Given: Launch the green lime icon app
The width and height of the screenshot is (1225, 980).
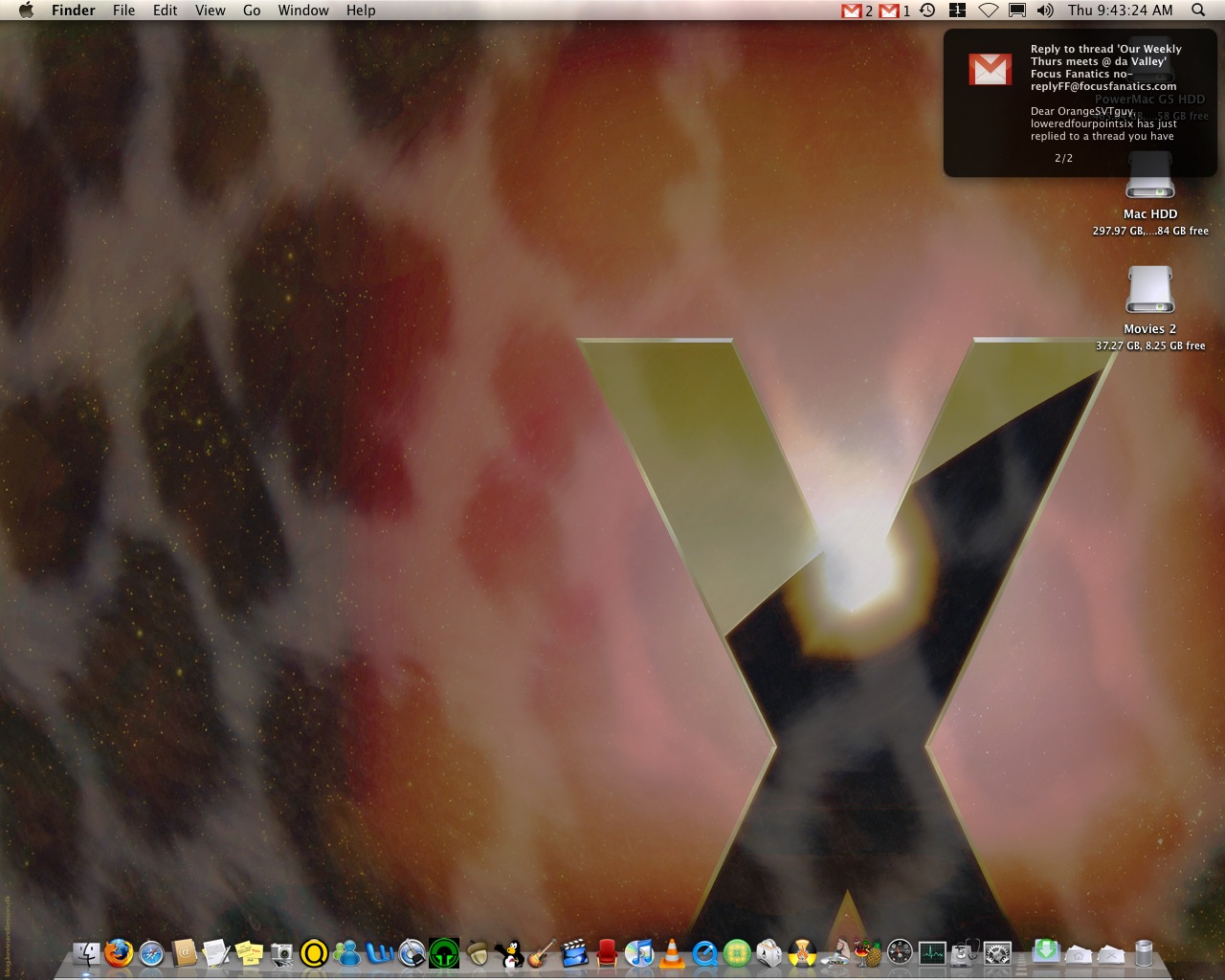Looking at the screenshot, I should pos(737,953).
